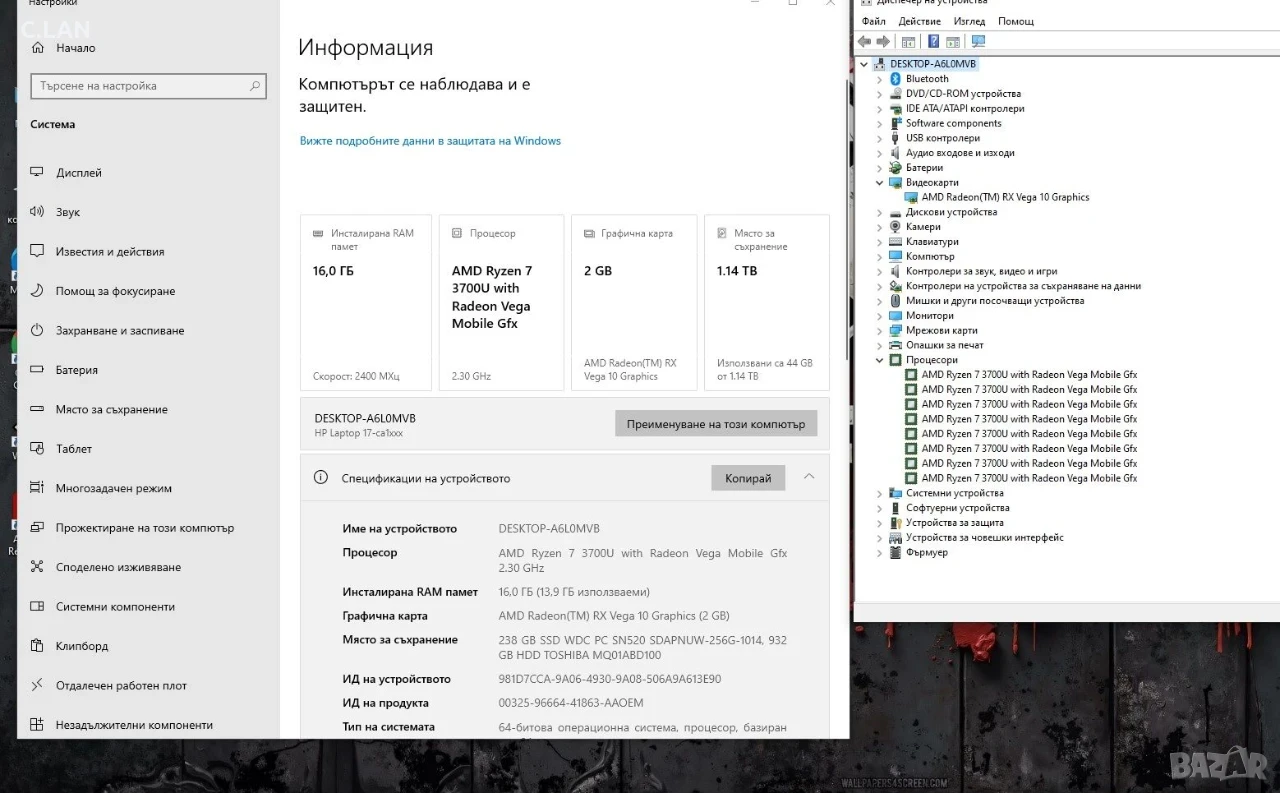Go to Батерия in the Settings sidebar
This screenshot has height=793, width=1280.
(77, 370)
